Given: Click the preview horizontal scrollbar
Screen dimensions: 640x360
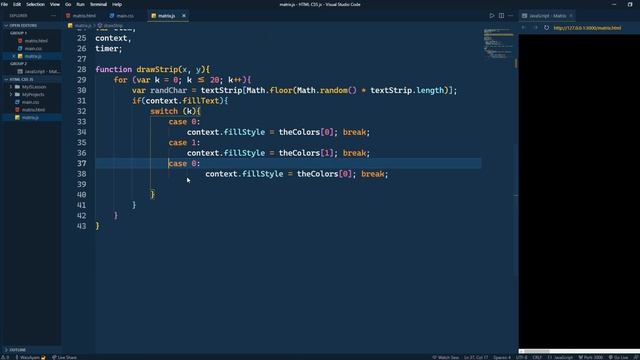Looking at the screenshot, I should pyautogui.click(x=579, y=351).
